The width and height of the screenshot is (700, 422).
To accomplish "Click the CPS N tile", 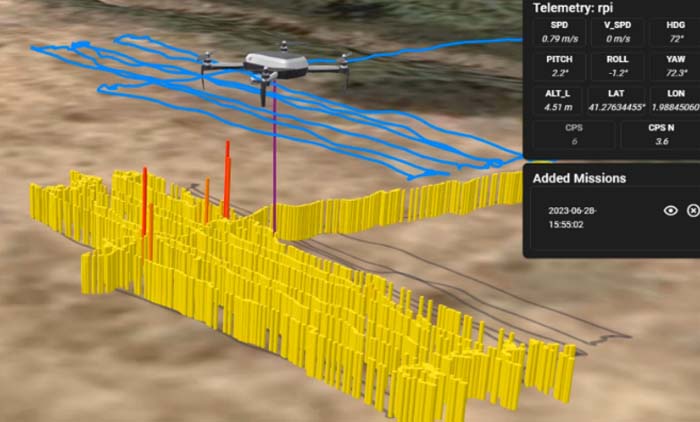I will pos(660,135).
